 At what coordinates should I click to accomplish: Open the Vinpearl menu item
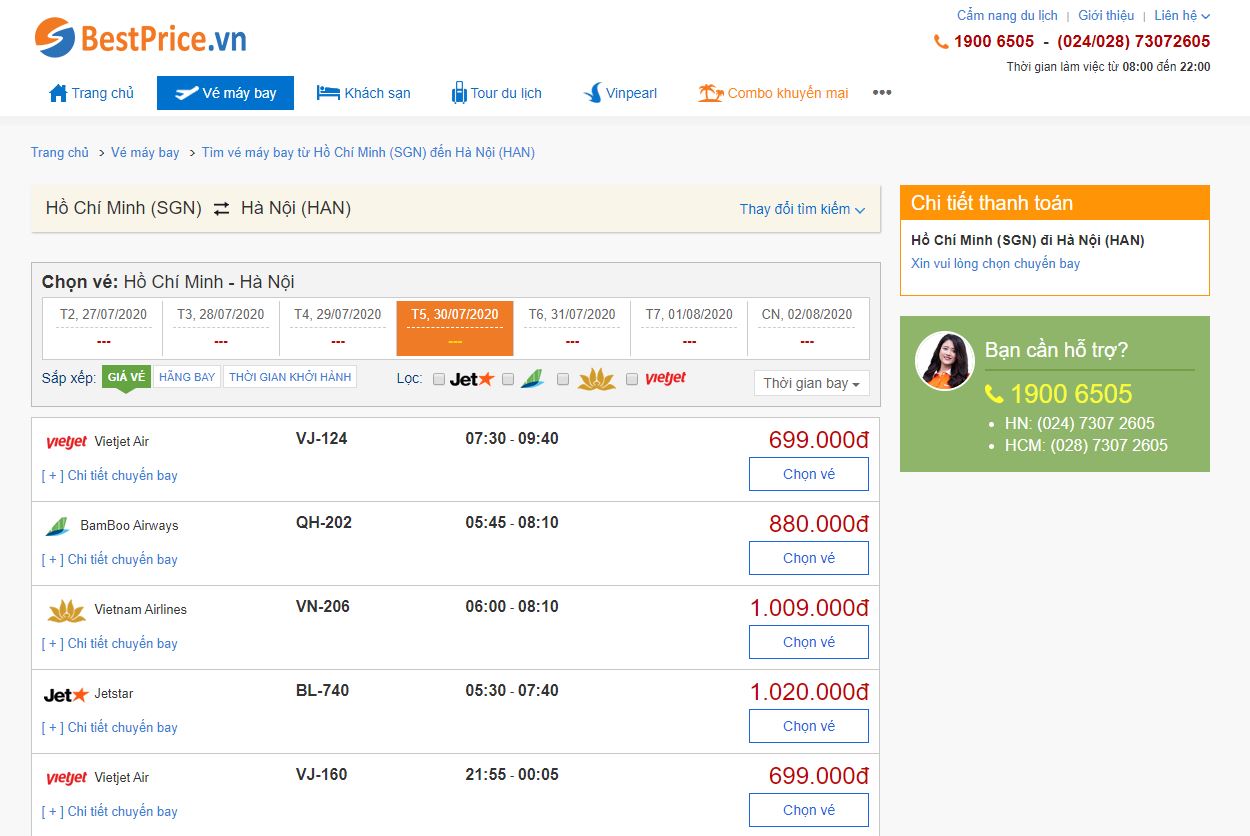[620, 93]
